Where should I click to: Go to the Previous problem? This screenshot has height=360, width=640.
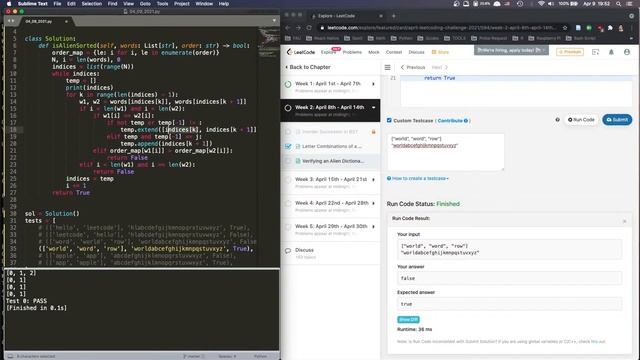[413, 67]
